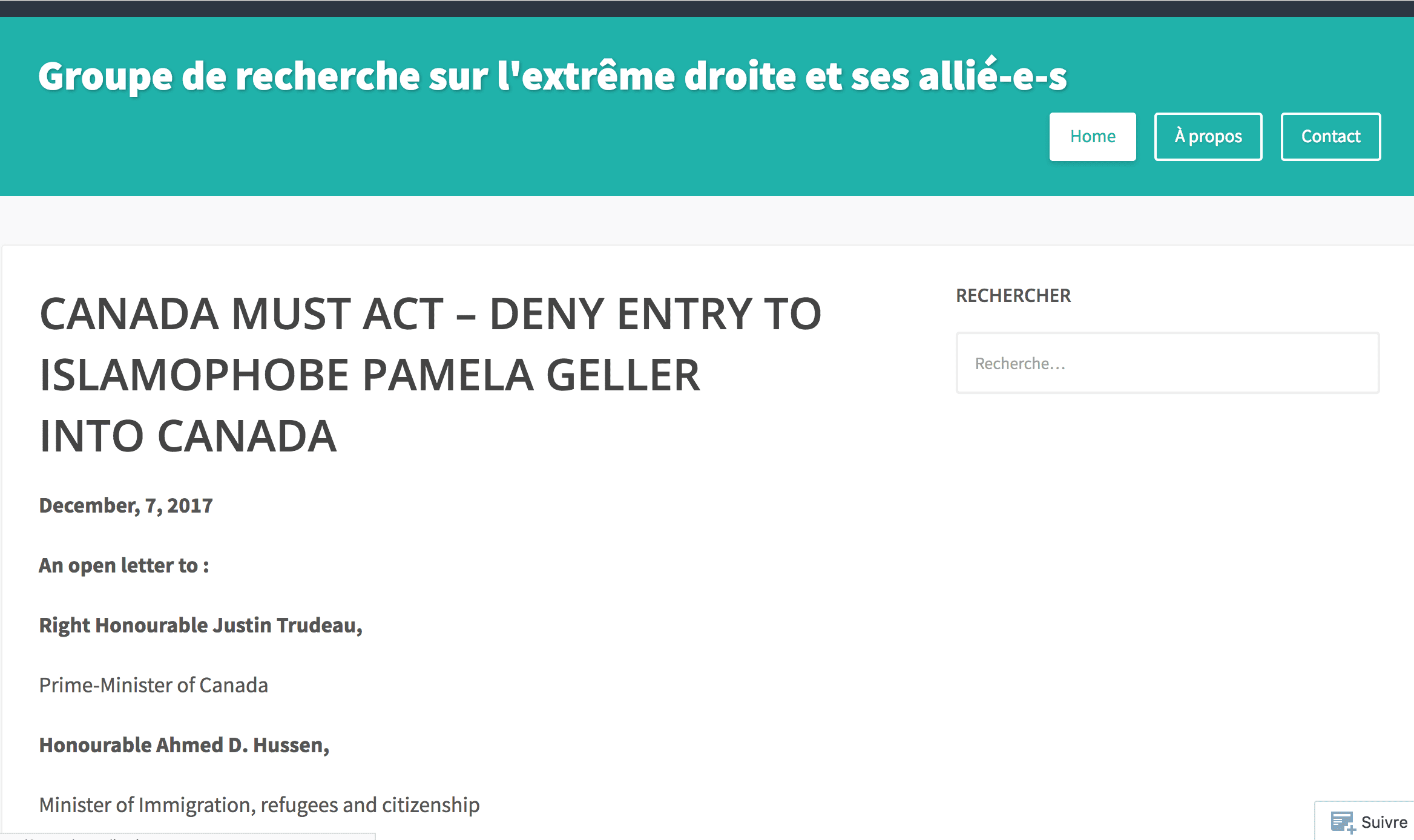Select Right Honourable Justin Trudeau line
The width and height of the screenshot is (1414, 840).
(x=200, y=625)
